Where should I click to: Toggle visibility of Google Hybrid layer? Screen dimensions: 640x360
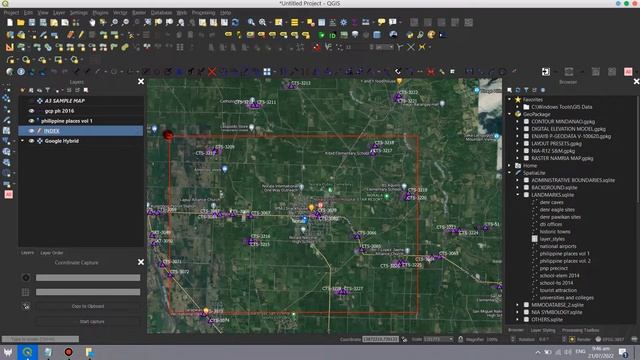point(31,141)
